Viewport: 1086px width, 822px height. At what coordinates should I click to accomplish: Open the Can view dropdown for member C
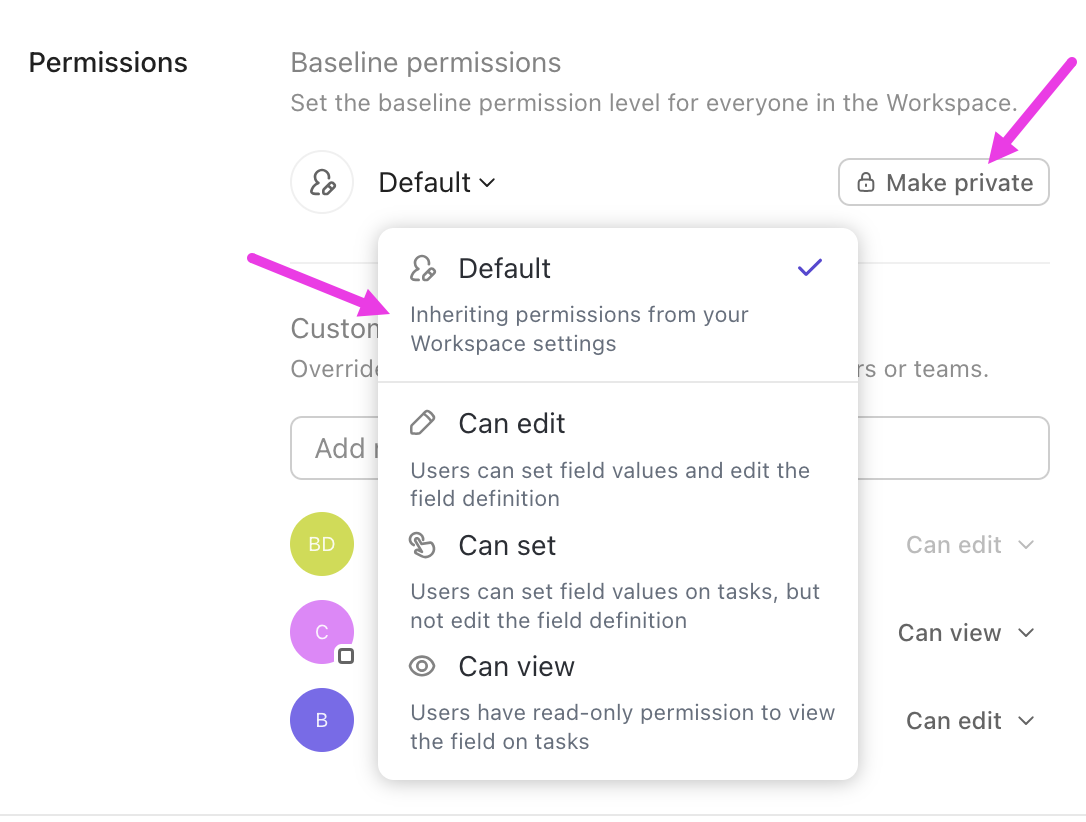tap(966, 632)
